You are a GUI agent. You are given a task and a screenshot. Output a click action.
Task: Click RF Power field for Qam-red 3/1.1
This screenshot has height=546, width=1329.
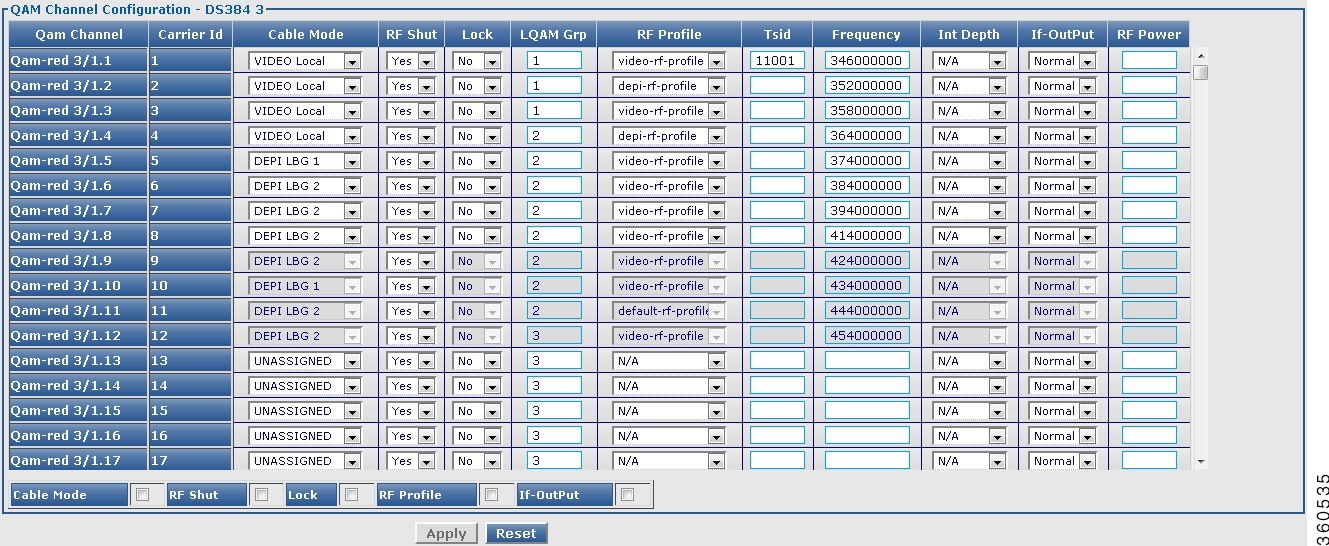(x=1149, y=61)
